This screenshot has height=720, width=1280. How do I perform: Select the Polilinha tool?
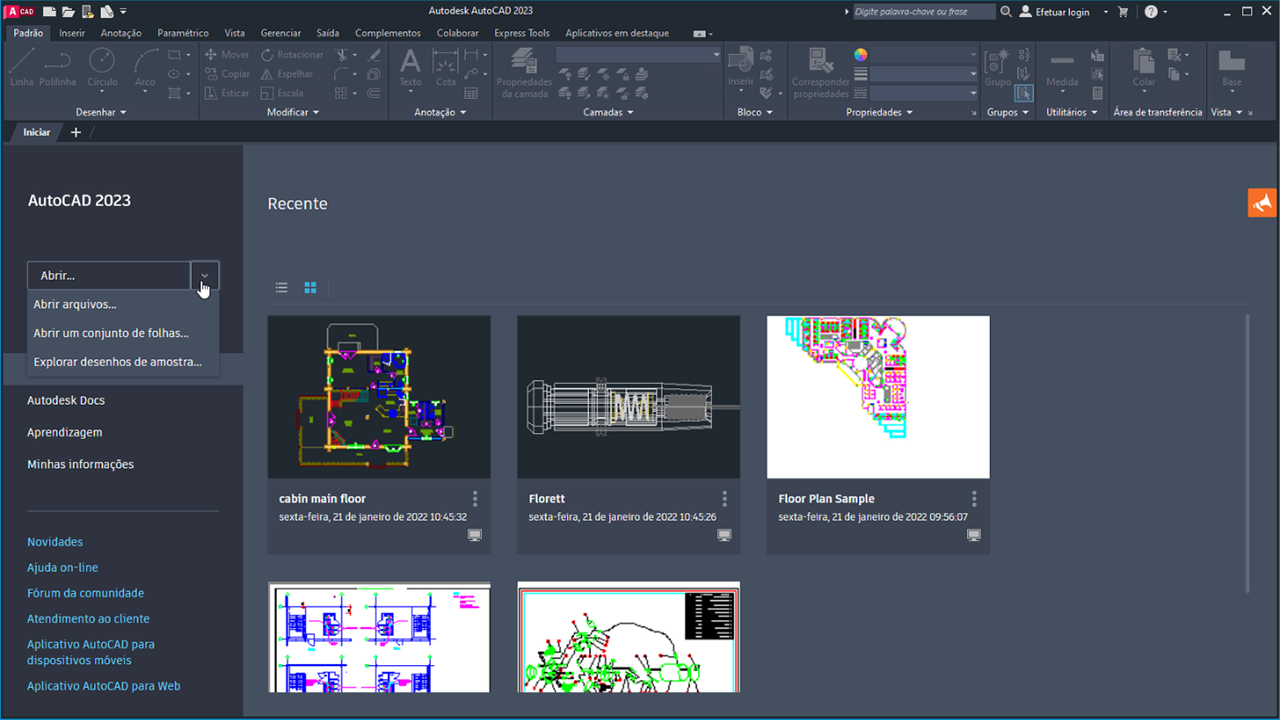click(57, 70)
